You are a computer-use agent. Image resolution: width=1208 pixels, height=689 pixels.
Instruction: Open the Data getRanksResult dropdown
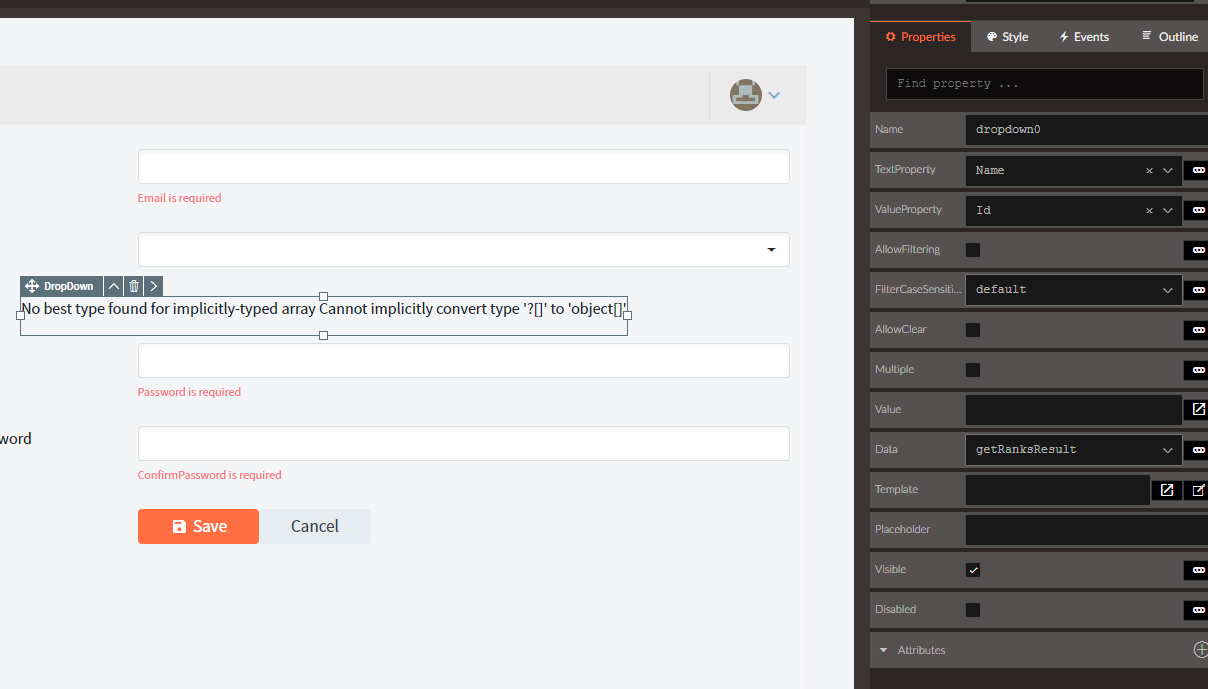1074,450
